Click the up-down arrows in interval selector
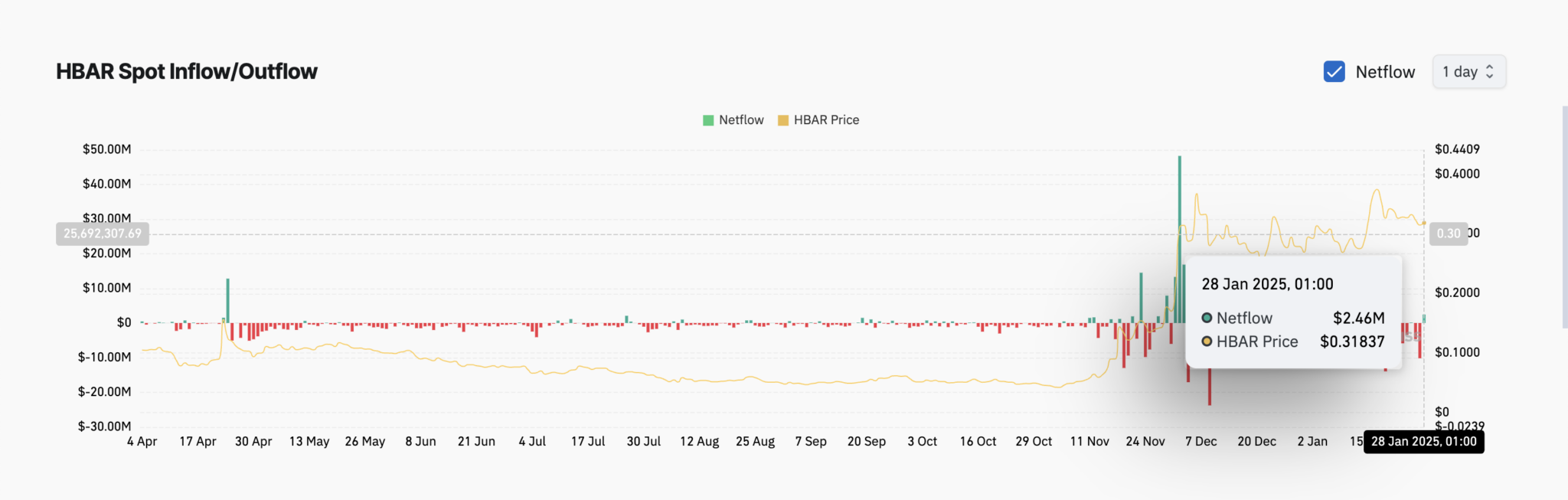 [1490, 72]
